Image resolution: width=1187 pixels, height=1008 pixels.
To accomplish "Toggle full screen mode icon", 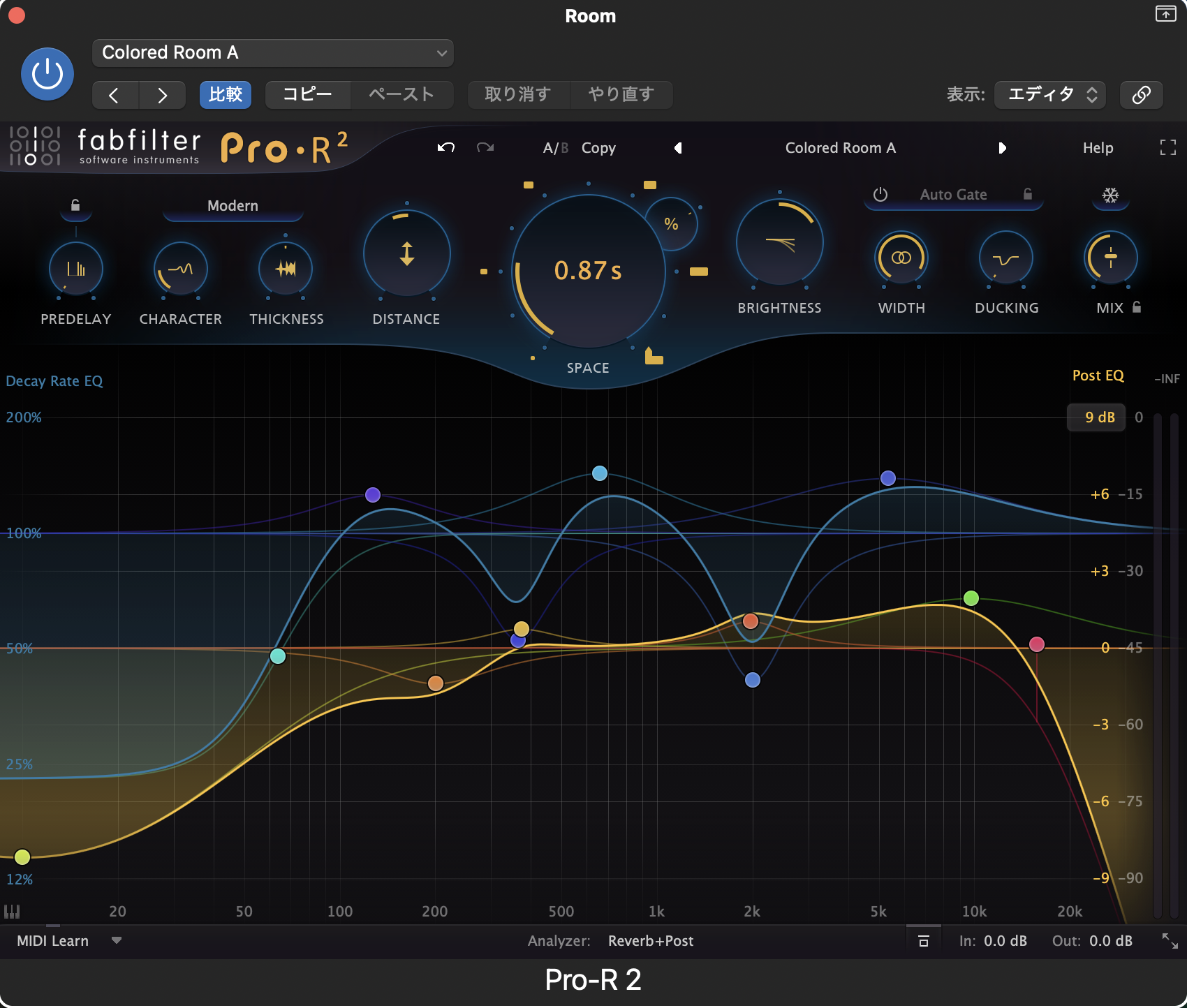I will click(1167, 147).
